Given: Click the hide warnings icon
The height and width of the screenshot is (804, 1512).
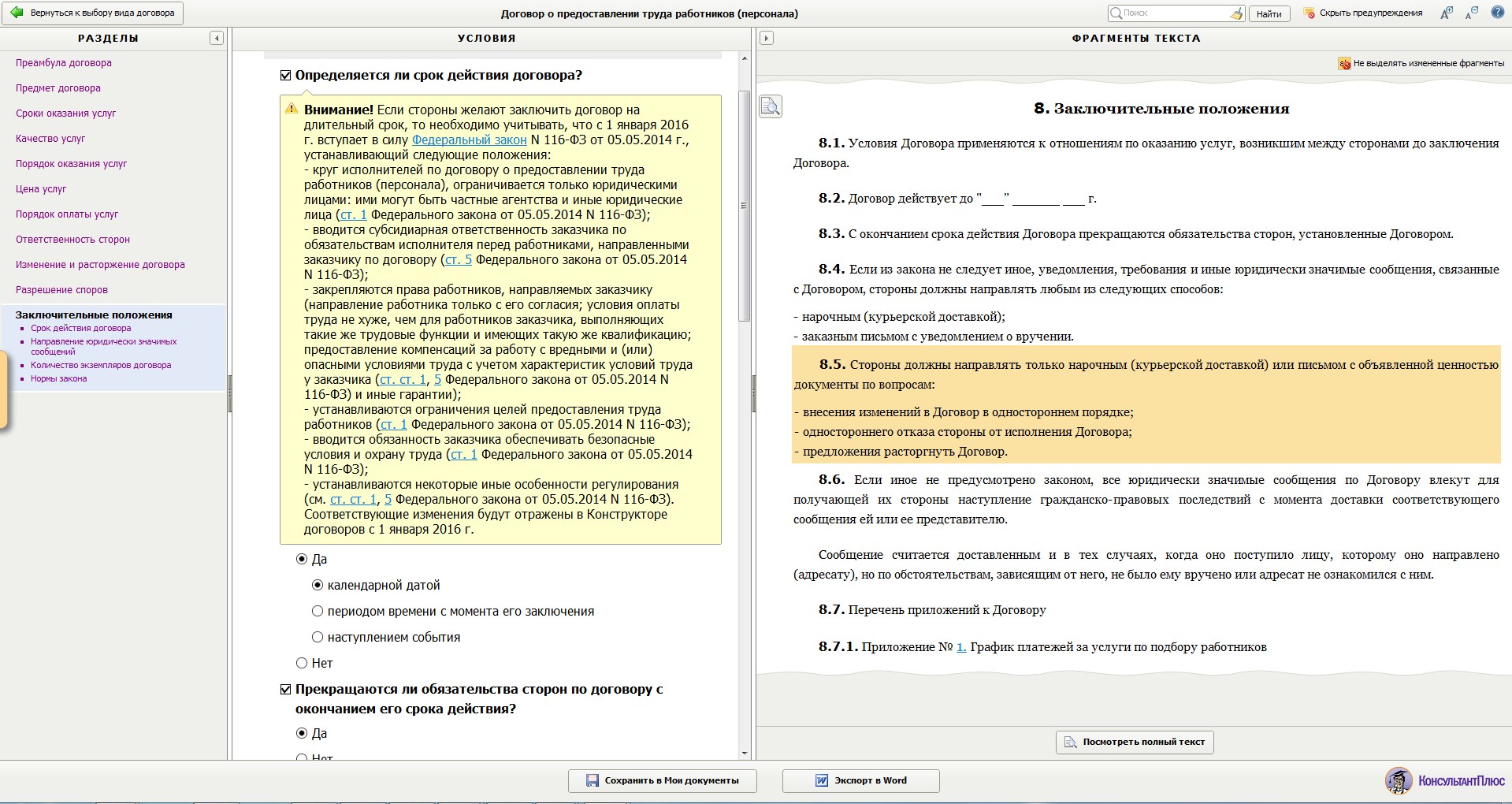Looking at the screenshot, I should point(1310,13).
